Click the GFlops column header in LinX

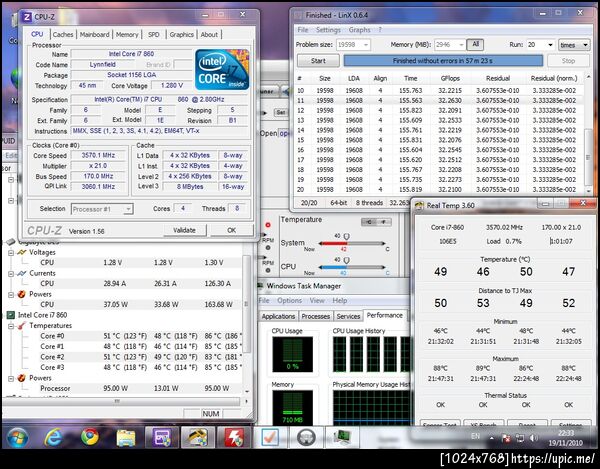pos(450,78)
